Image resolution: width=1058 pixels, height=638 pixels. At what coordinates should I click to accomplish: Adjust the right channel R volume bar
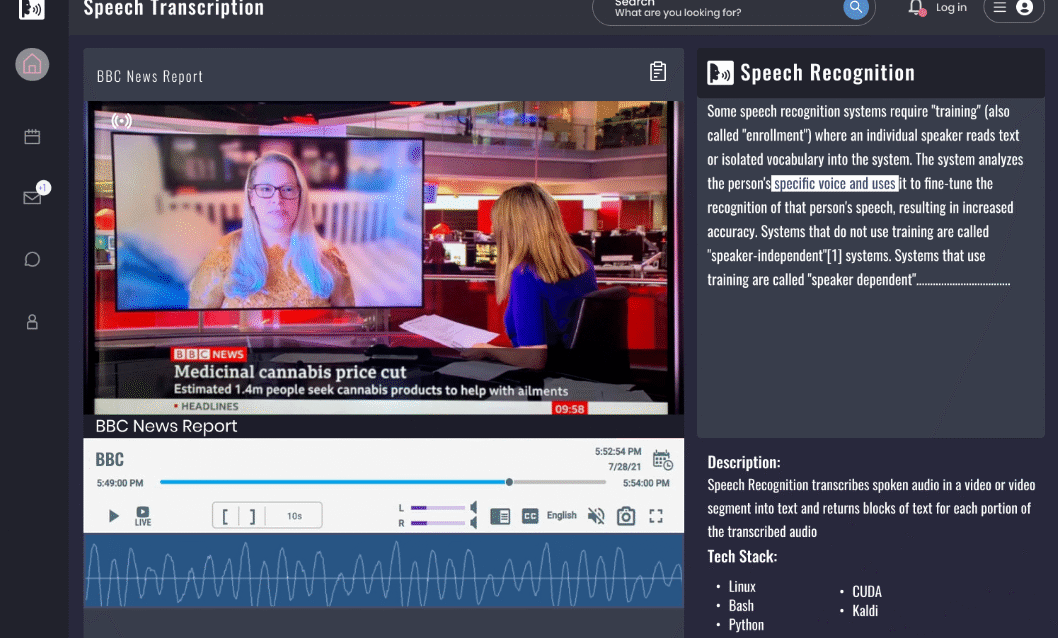pos(437,523)
